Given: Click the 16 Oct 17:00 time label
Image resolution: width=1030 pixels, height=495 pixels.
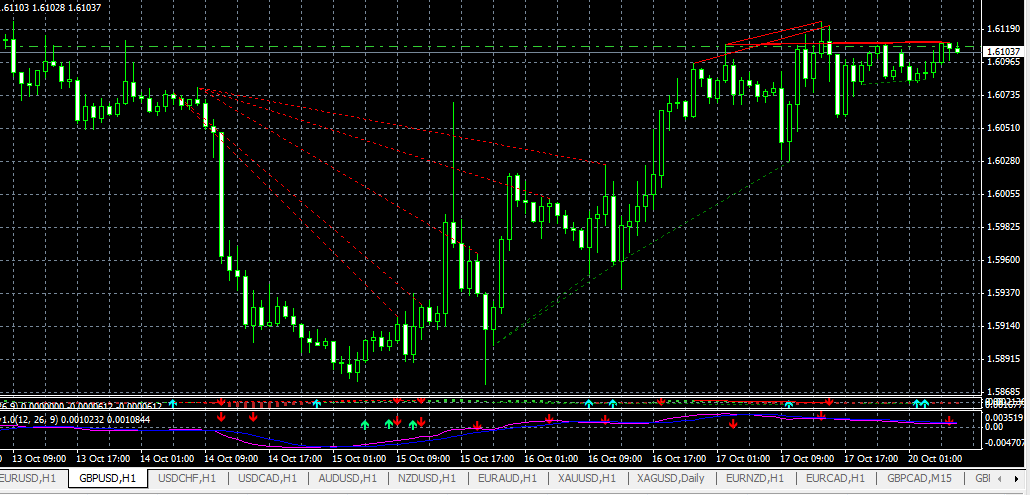Looking at the screenshot, I should [679, 458].
